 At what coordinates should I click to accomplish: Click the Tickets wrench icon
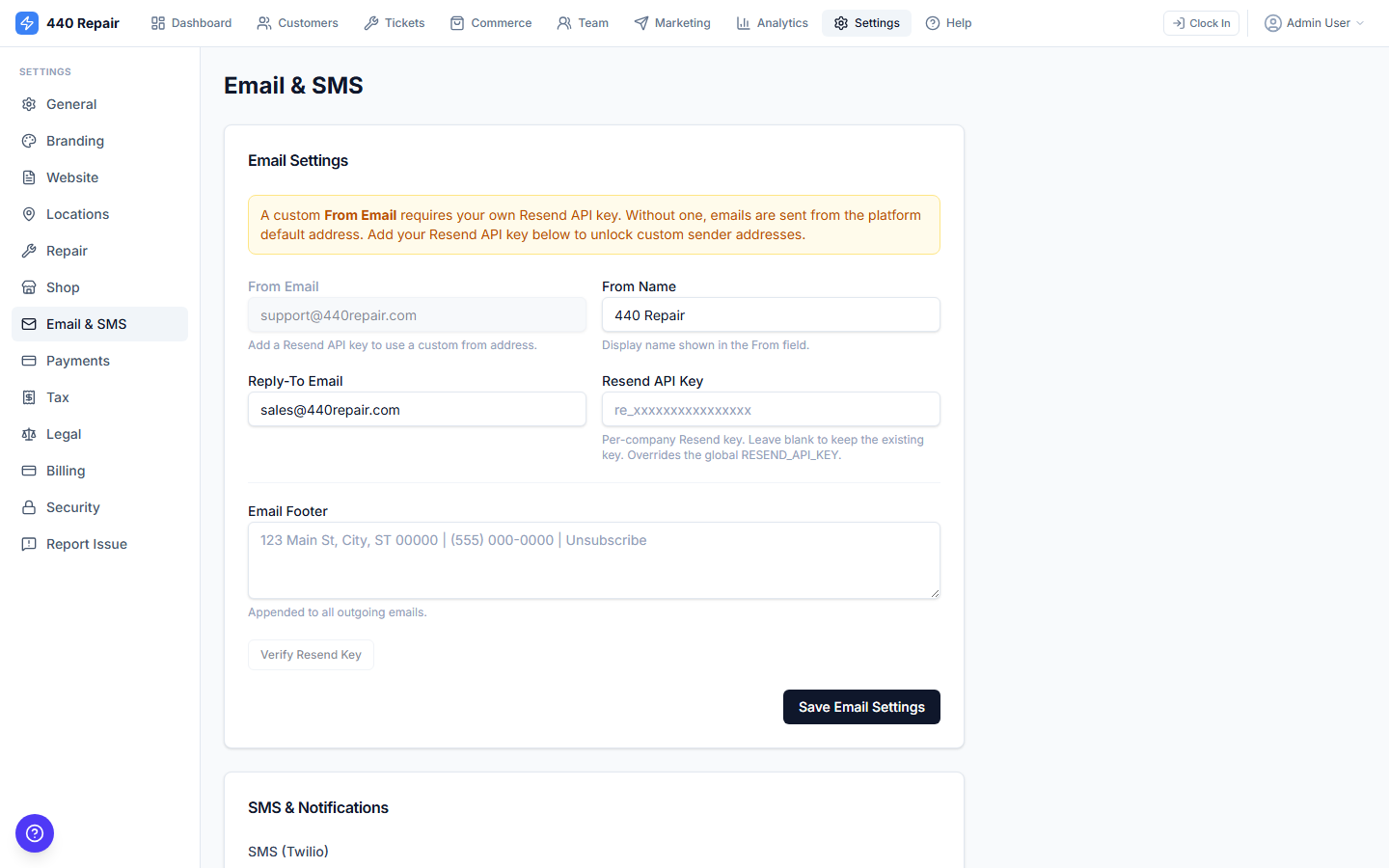click(370, 22)
